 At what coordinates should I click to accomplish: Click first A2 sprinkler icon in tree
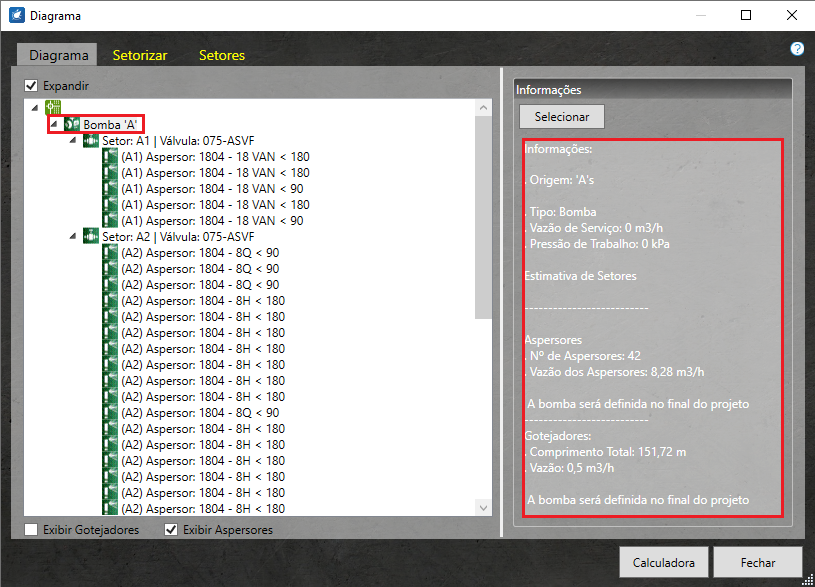click(110, 253)
